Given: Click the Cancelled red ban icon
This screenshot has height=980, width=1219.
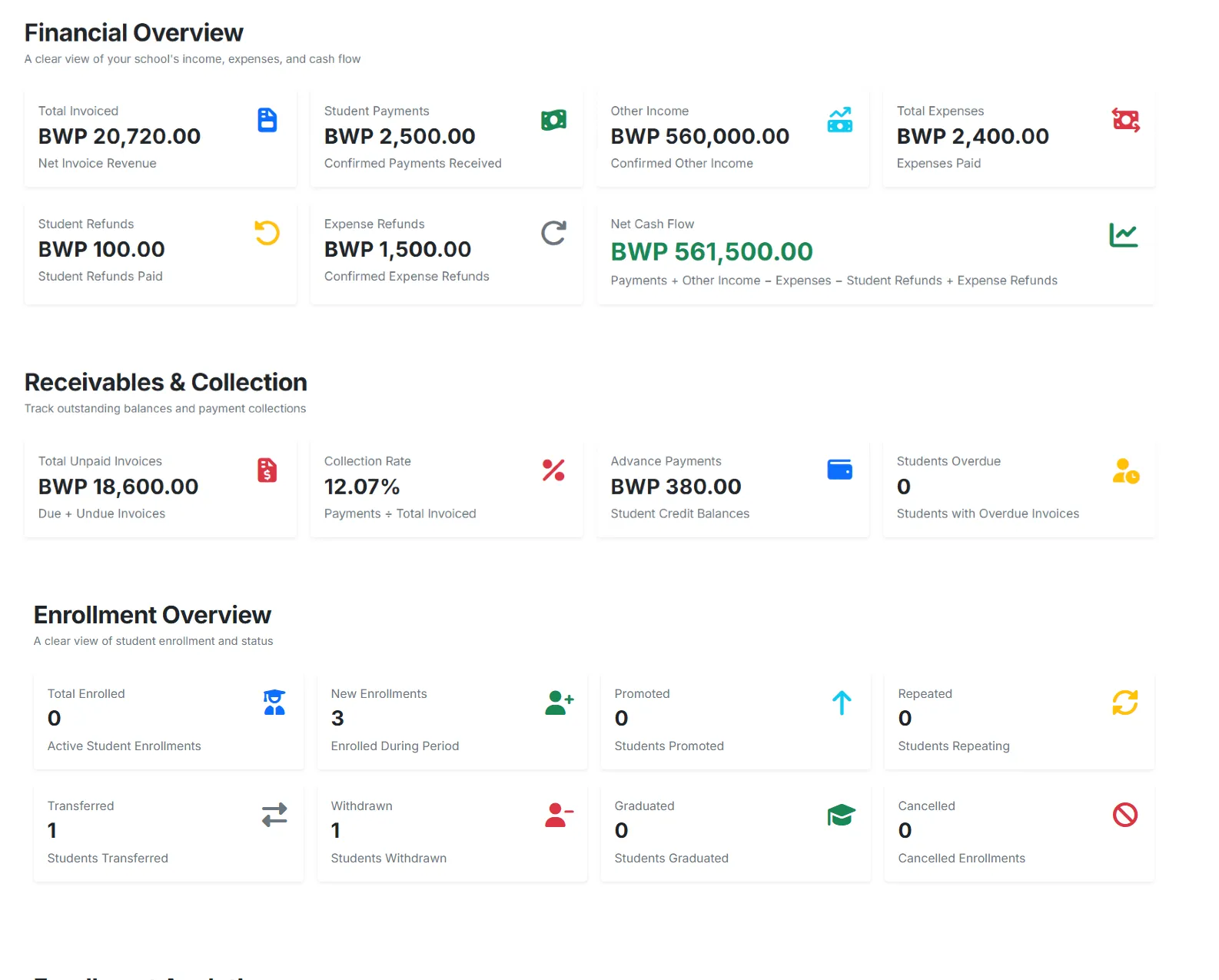Looking at the screenshot, I should click(1125, 815).
